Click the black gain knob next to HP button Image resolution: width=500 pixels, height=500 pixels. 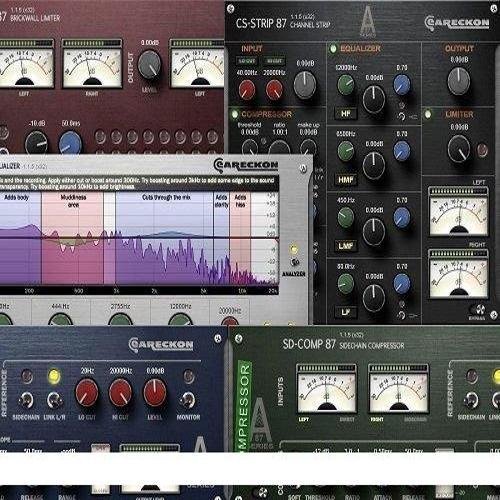click(x=374, y=99)
